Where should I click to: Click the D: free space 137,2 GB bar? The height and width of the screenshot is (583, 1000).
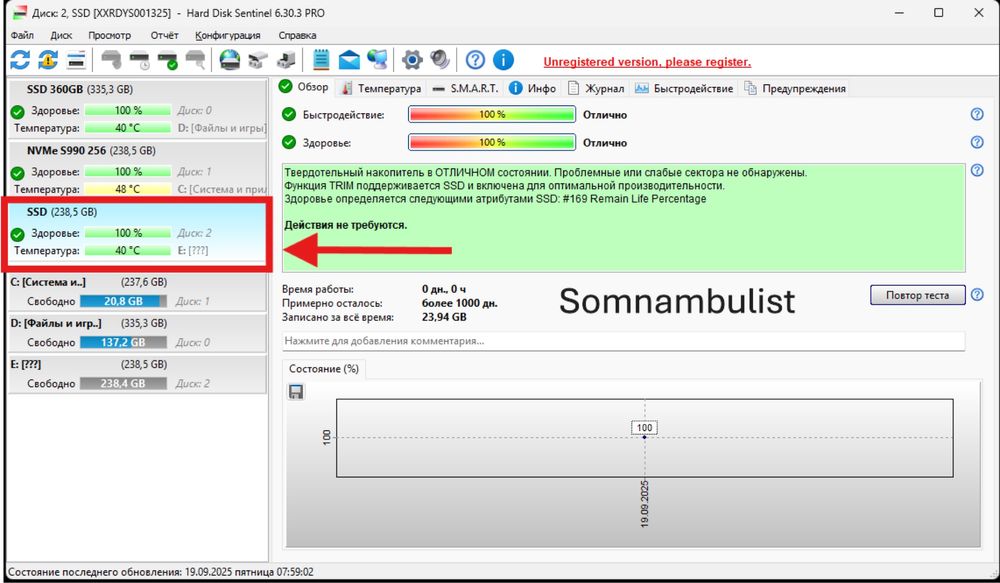pyautogui.click(x=123, y=343)
